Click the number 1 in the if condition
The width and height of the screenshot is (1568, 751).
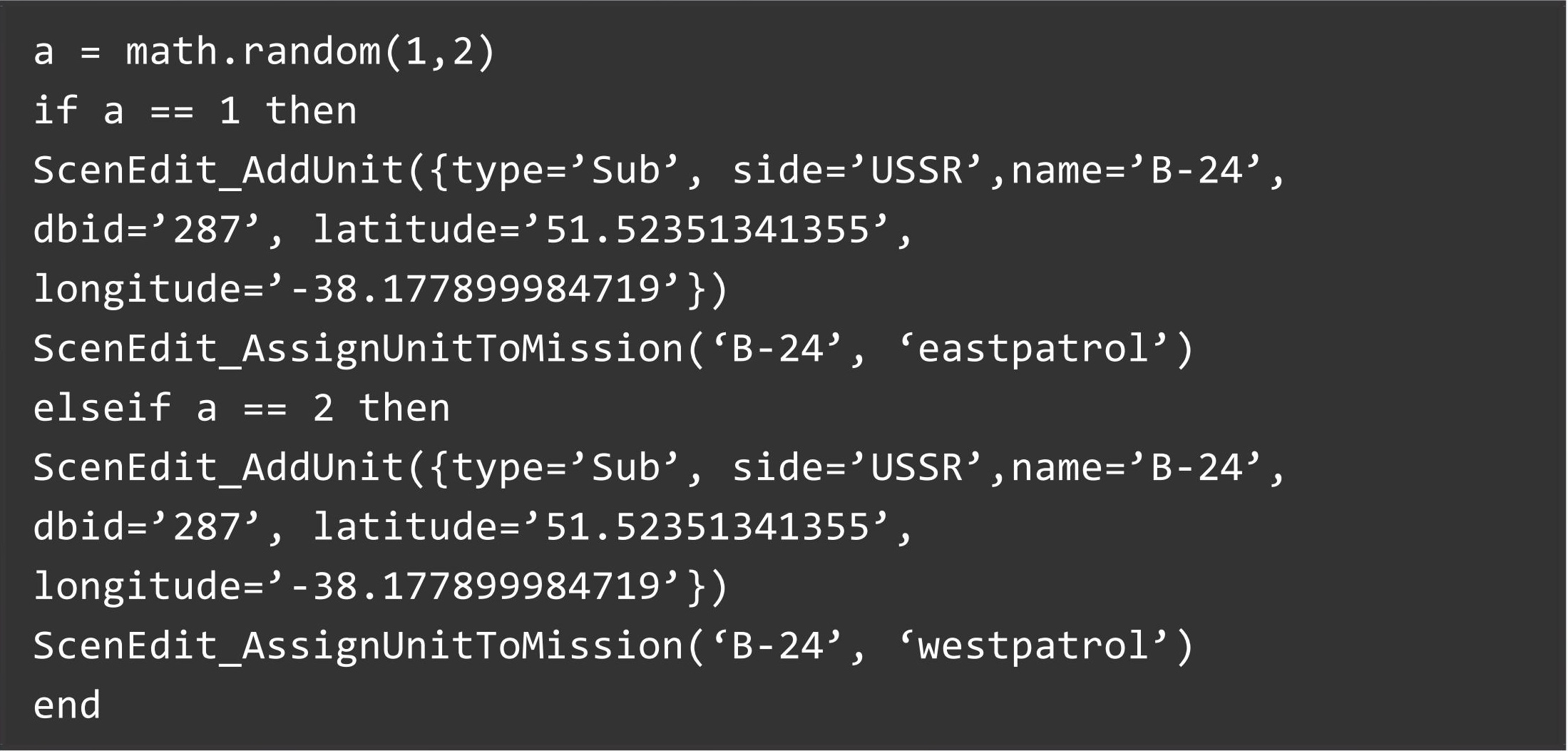click(x=230, y=111)
